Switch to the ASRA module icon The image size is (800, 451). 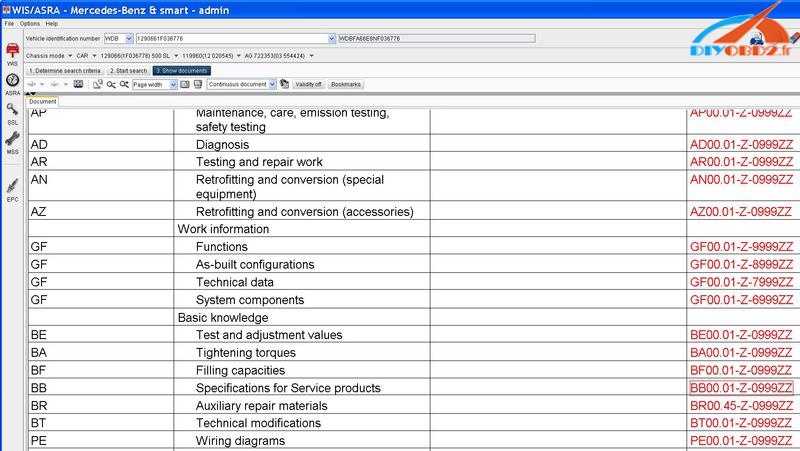tap(12, 81)
